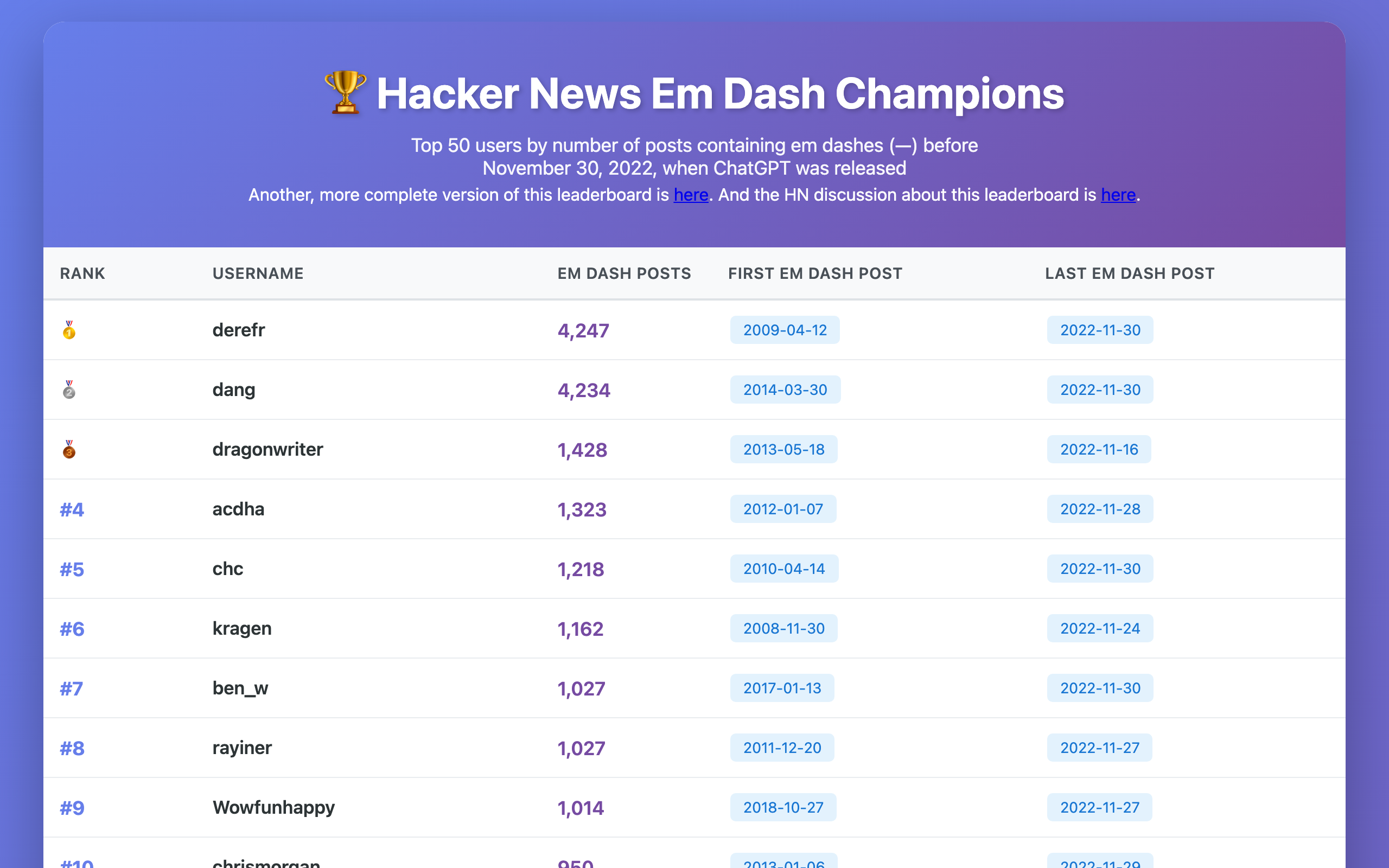Screen dimensions: 1389x868
Task: Click the 2017-01-13 date badge for ben_w
Action: [x=782, y=688]
